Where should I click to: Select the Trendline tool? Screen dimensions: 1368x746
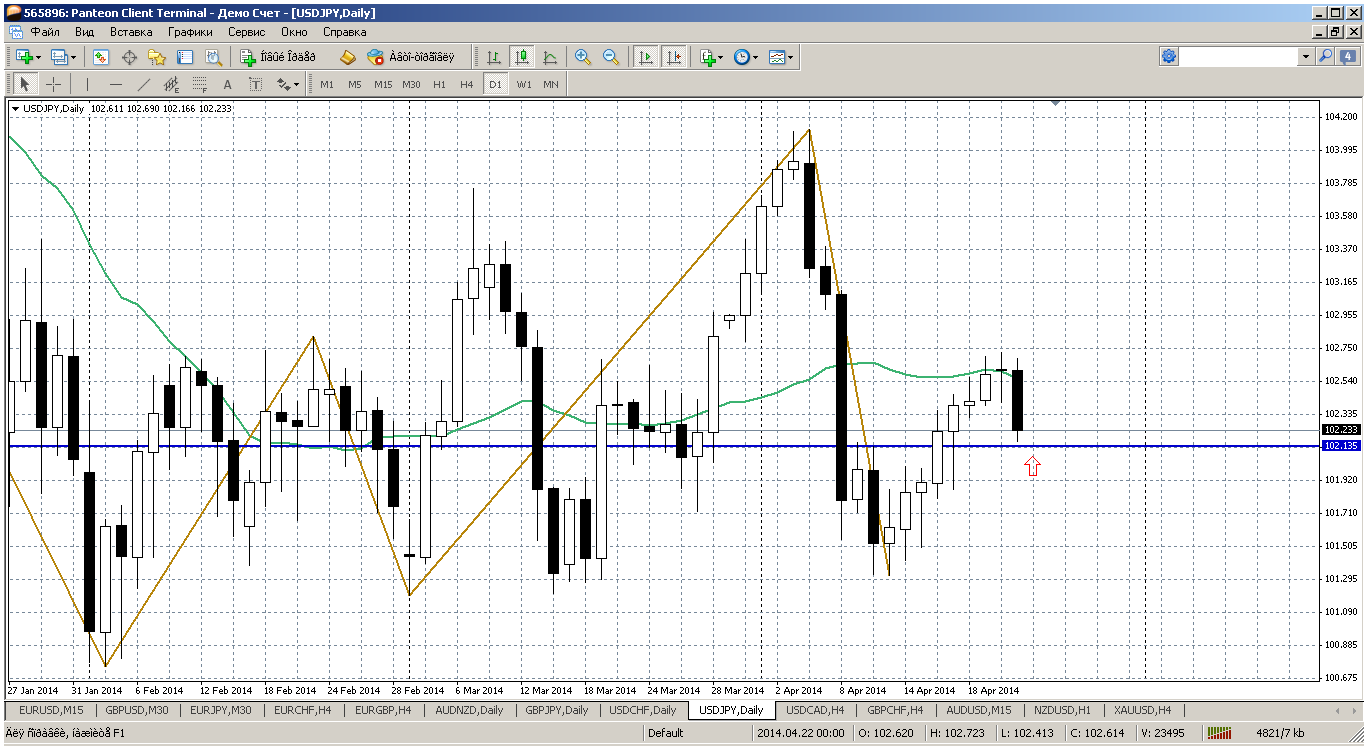144,84
